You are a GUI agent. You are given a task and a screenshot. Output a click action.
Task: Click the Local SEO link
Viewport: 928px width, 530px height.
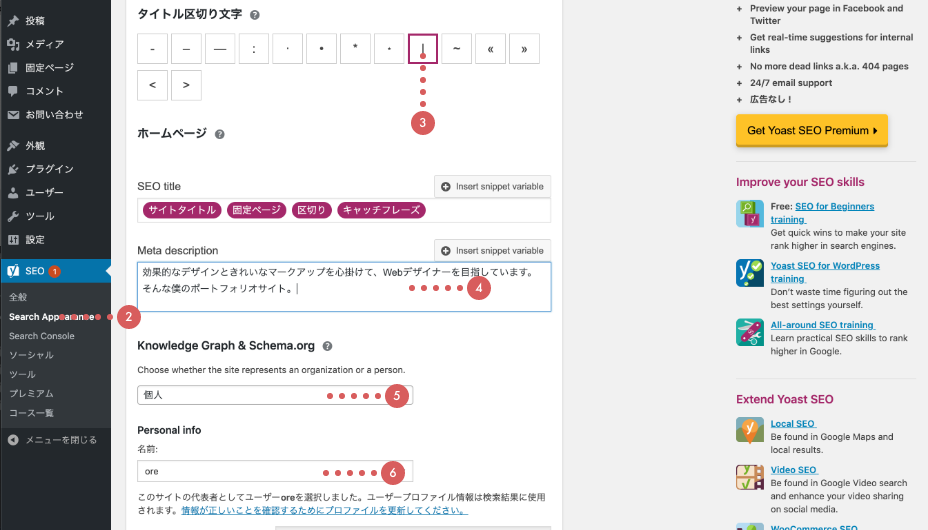click(x=794, y=424)
